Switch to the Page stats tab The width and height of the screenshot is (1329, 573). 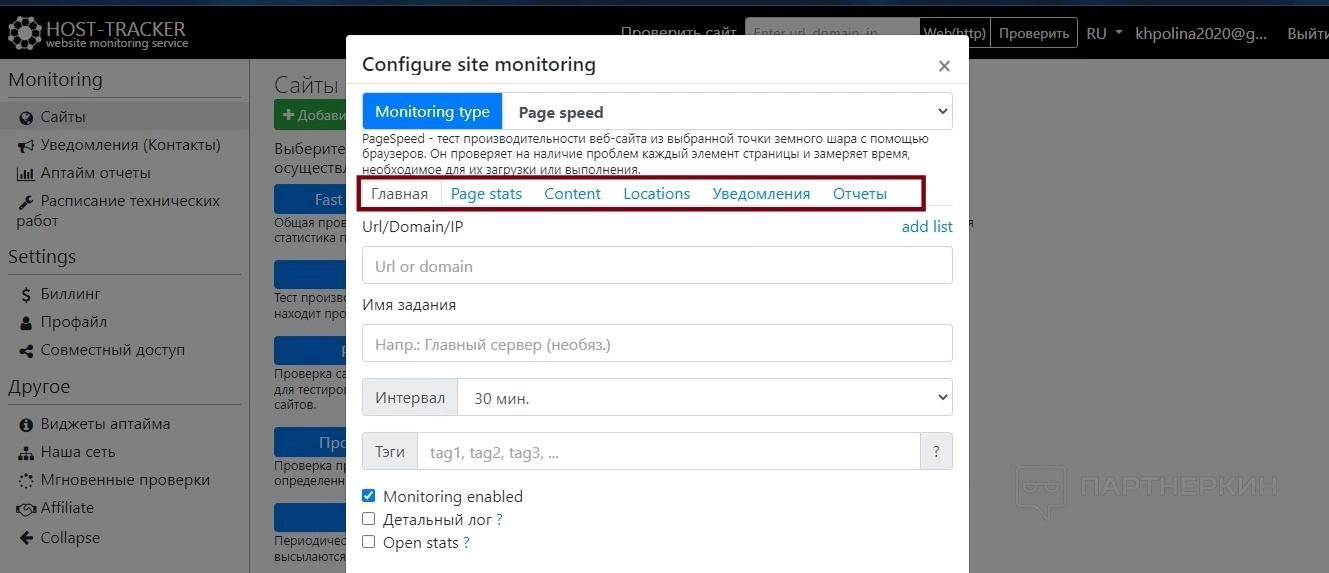point(486,194)
